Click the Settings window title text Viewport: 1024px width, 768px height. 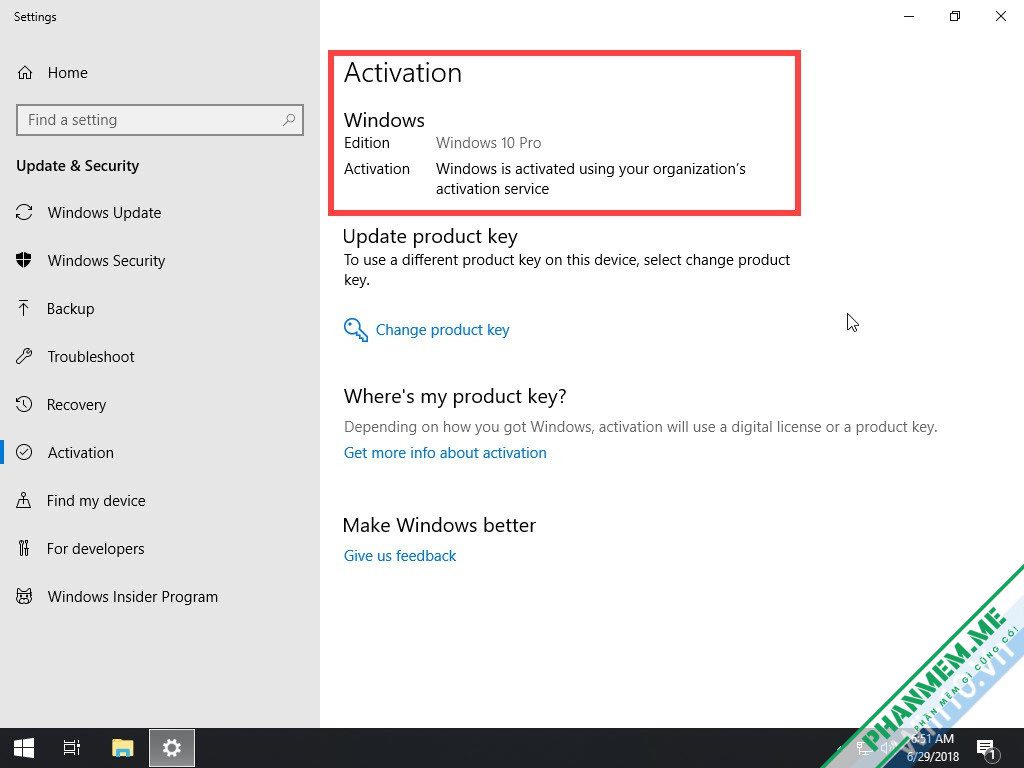point(35,17)
